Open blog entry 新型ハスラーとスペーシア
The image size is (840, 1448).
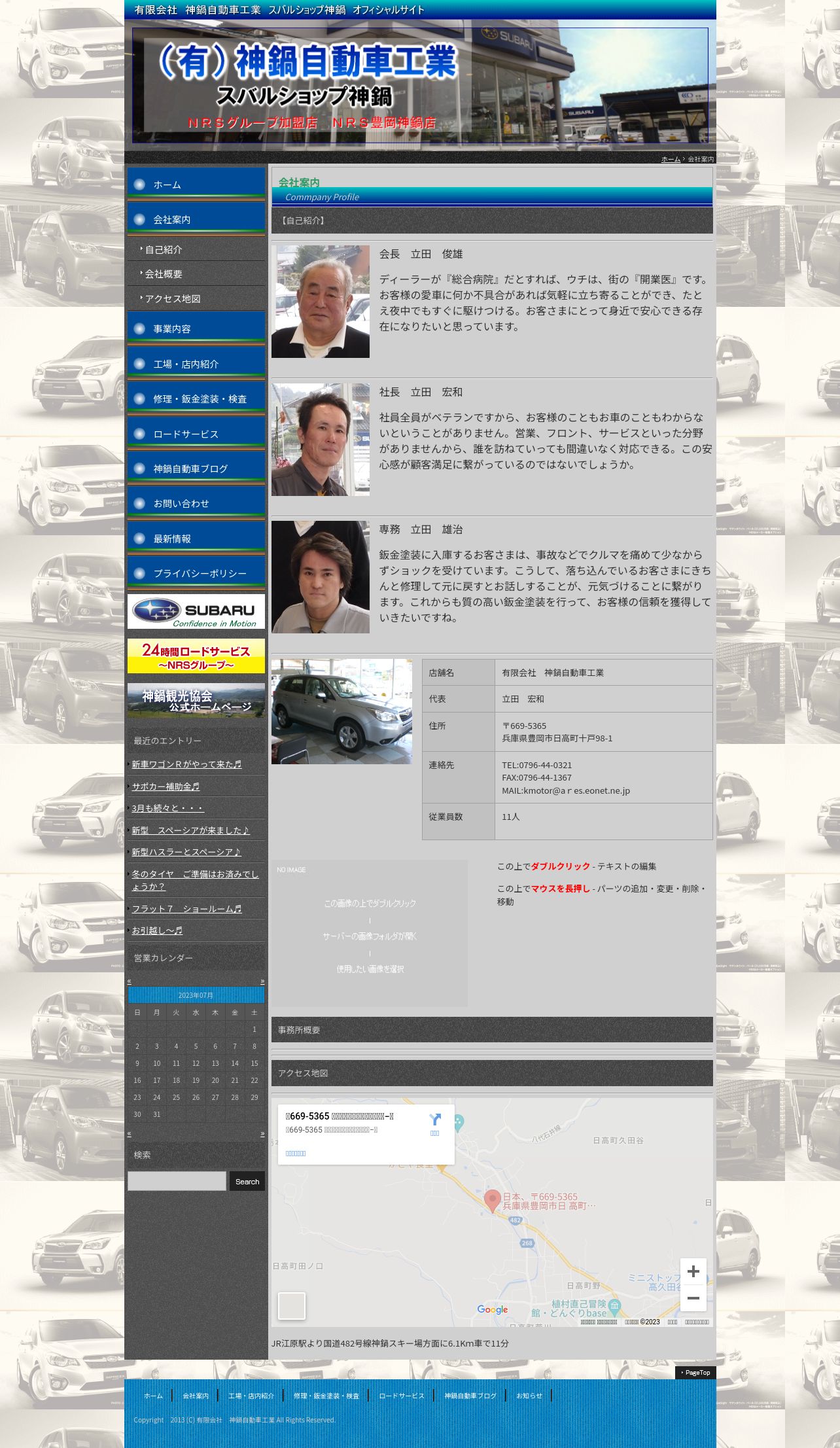(x=186, y=852)
